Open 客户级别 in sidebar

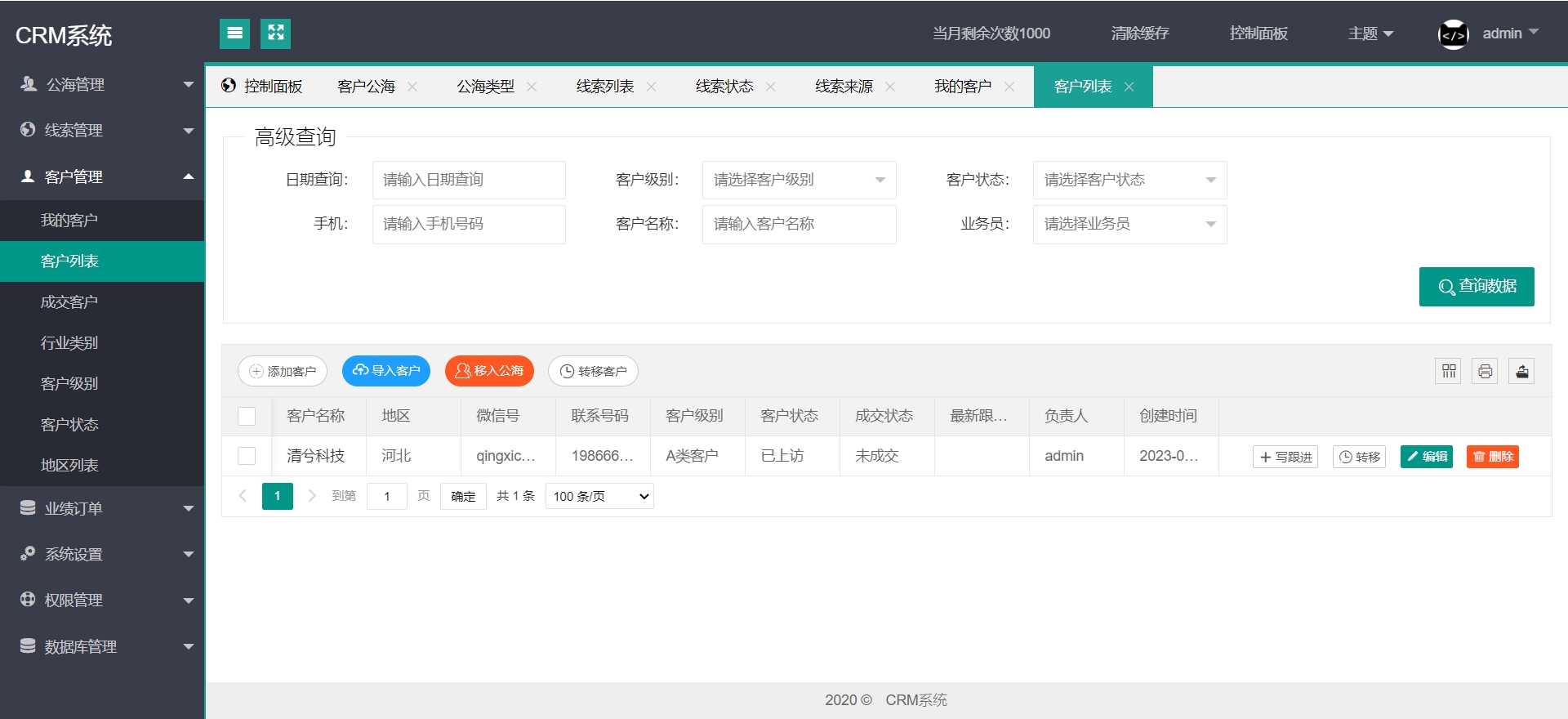(x=102, y=384)
